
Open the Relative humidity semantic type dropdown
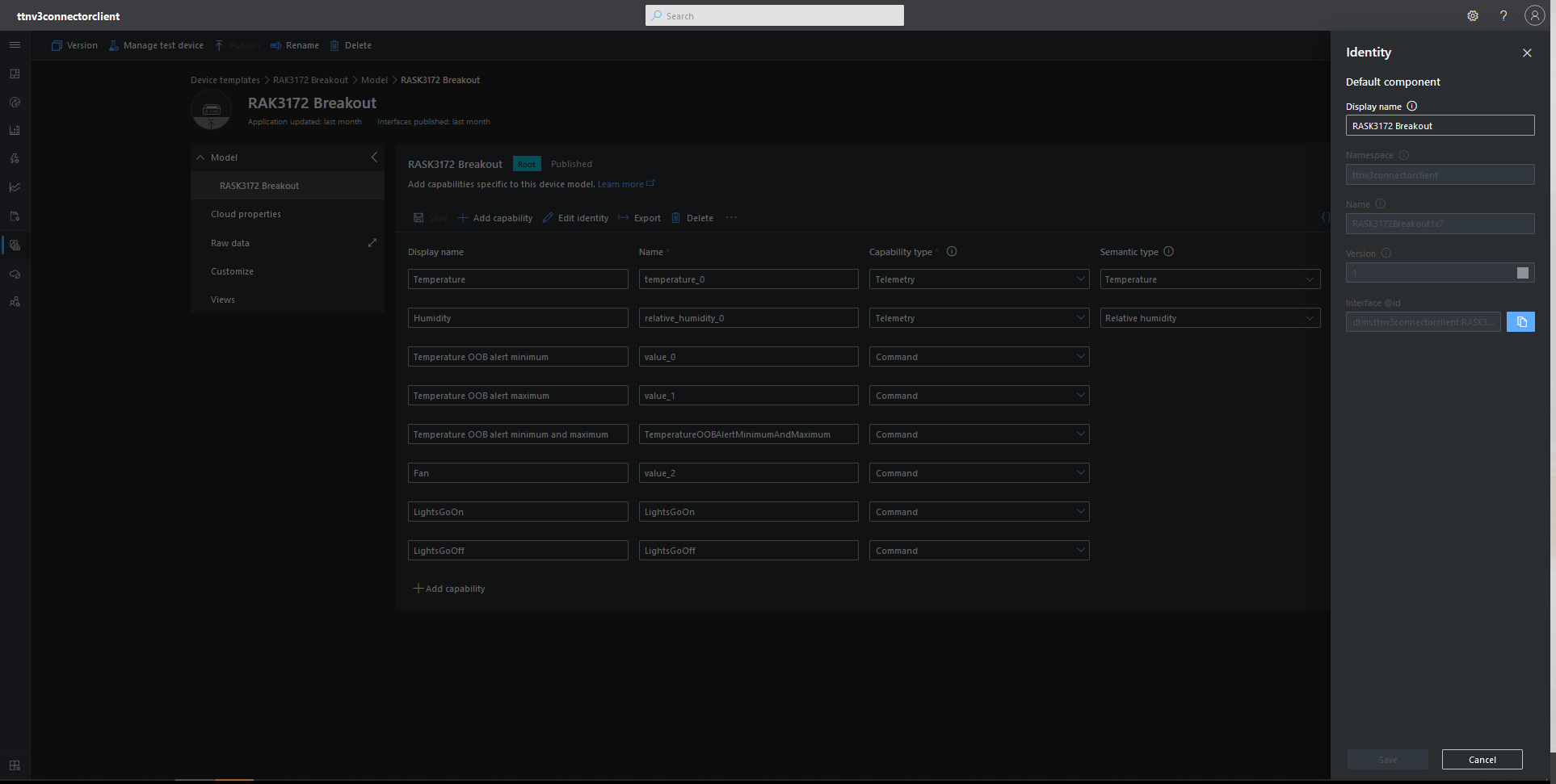[x=1209, y=318]
